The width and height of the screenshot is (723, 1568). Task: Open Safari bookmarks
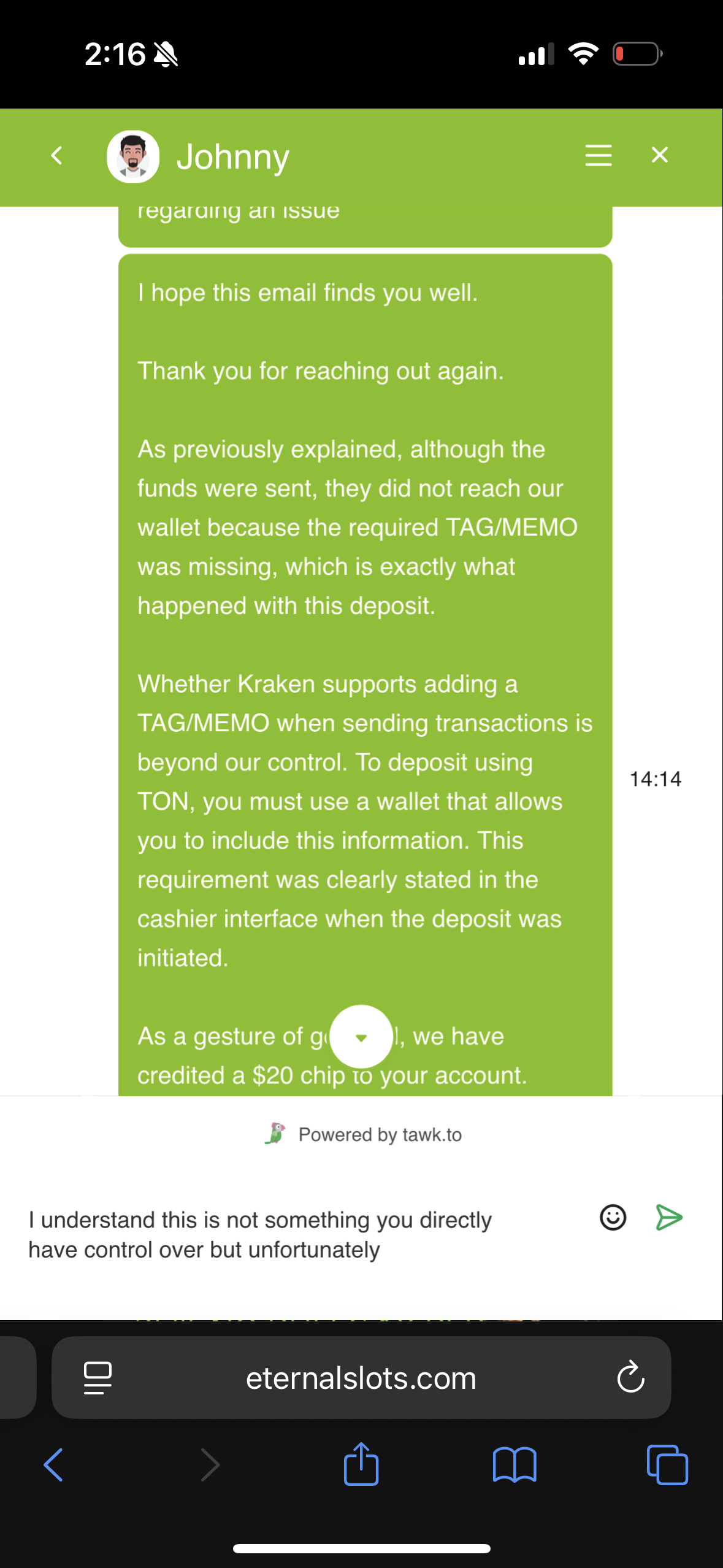(515, 1465)
